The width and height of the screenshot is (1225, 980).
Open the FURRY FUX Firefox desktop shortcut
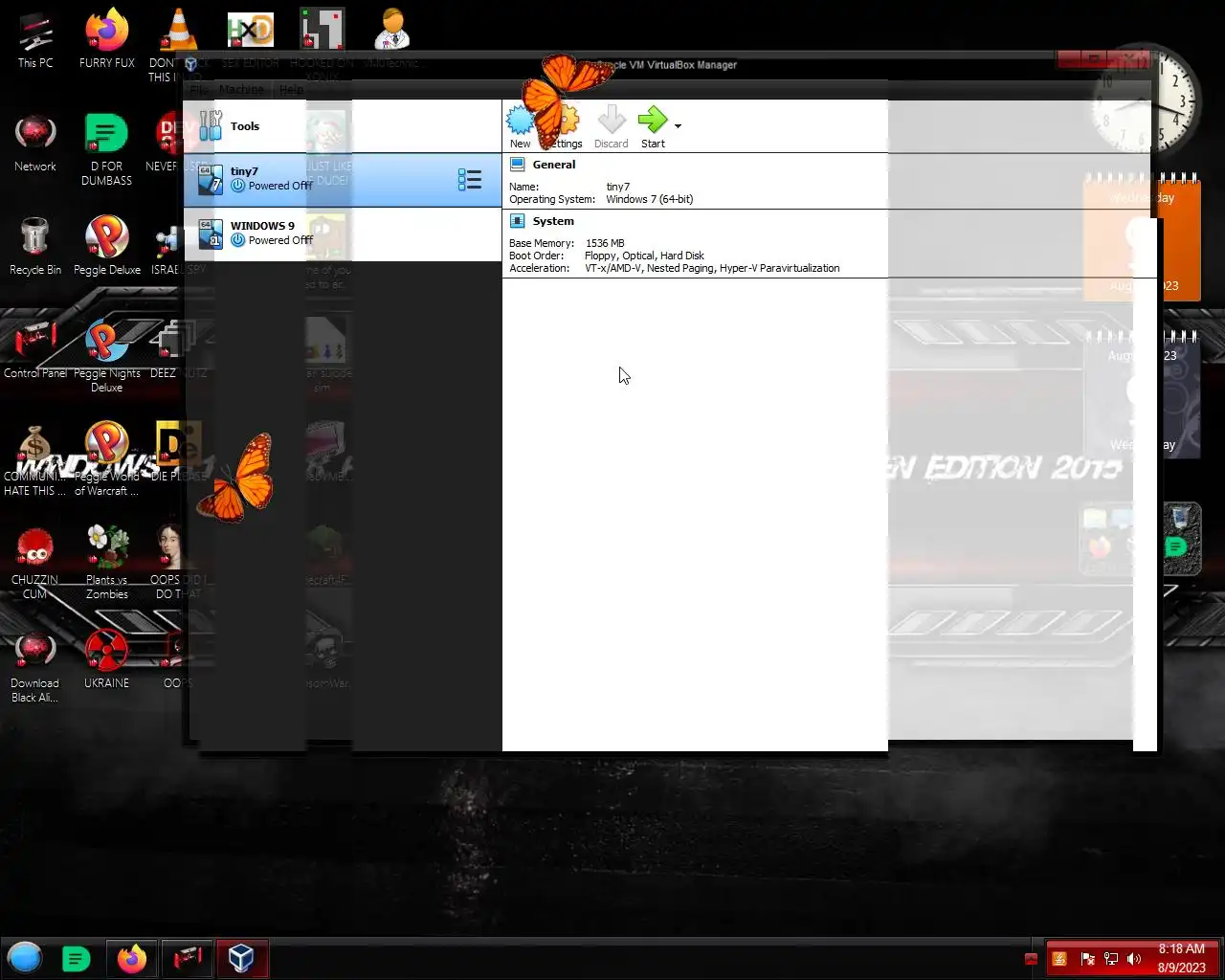coord(107,40)
